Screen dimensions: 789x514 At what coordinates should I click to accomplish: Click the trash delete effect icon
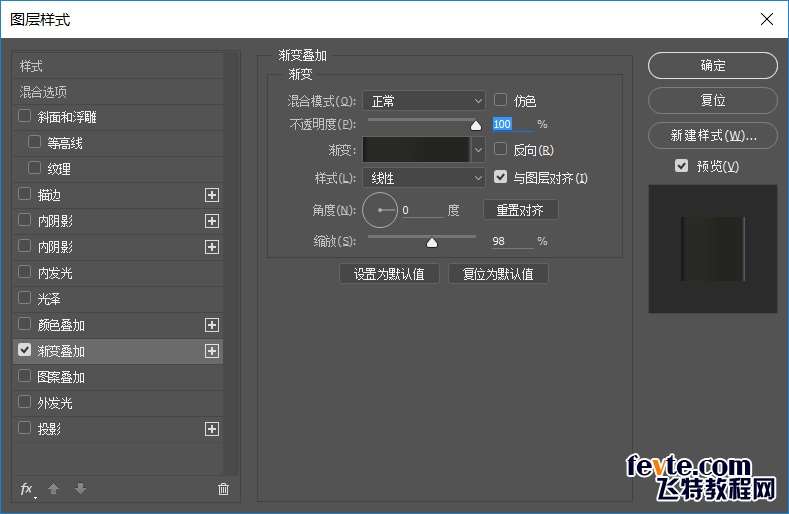pyautogui.click(x=223, y=489)
